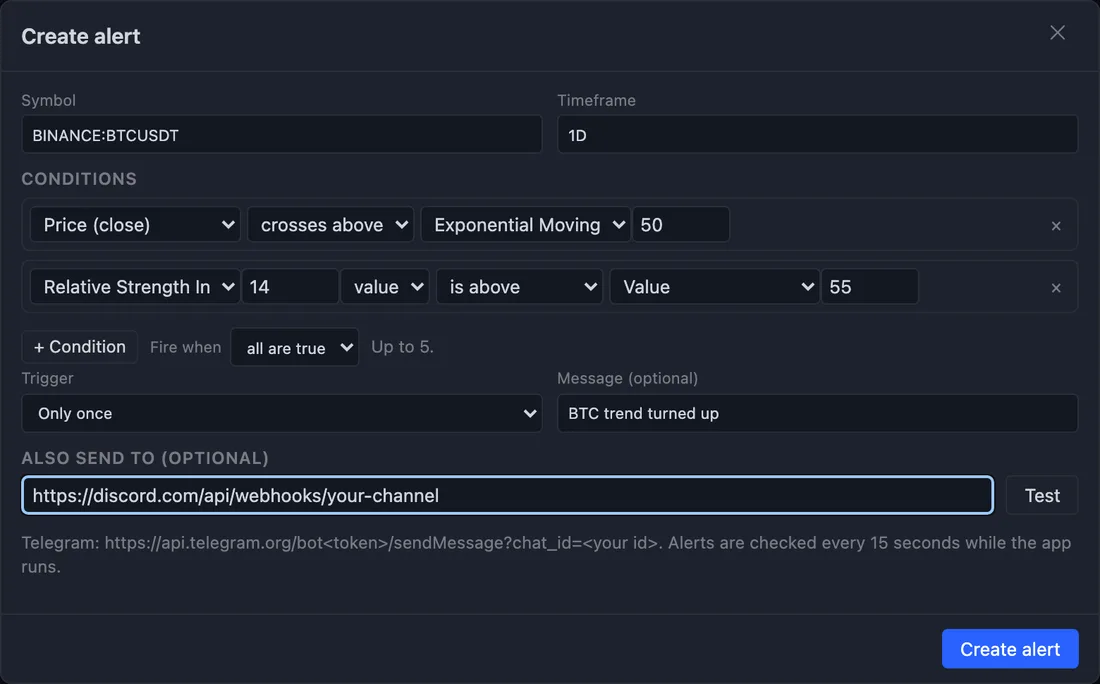Edit the Symbol field BINANCE:BTCUSDT
Viewport: 1100px width, 684px height.
[282, 135]
